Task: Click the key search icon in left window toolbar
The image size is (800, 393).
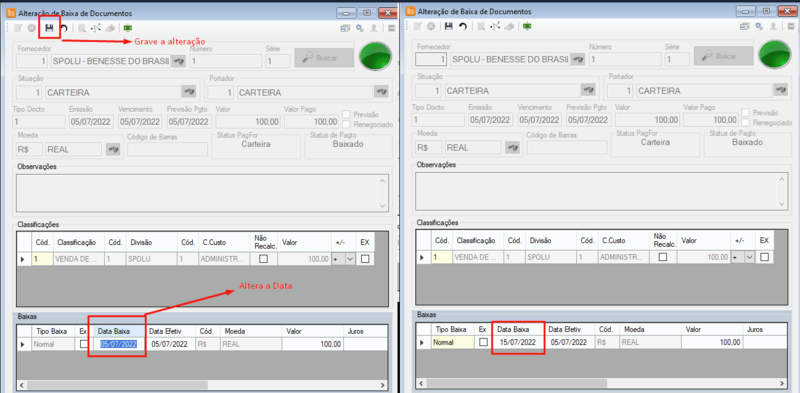Action: [360, 28]
